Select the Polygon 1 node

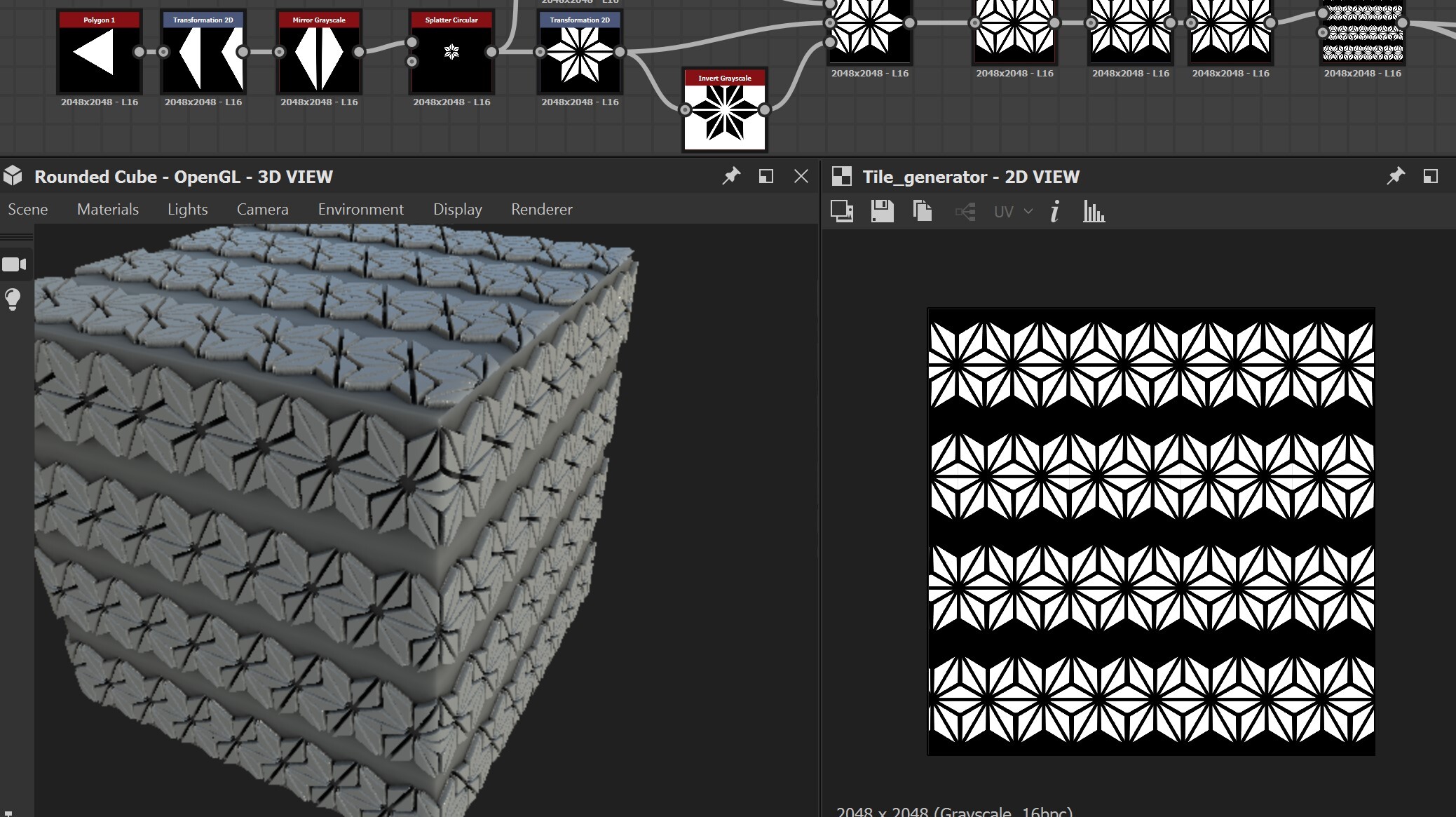pyautogui.click(x=99, y=52)
